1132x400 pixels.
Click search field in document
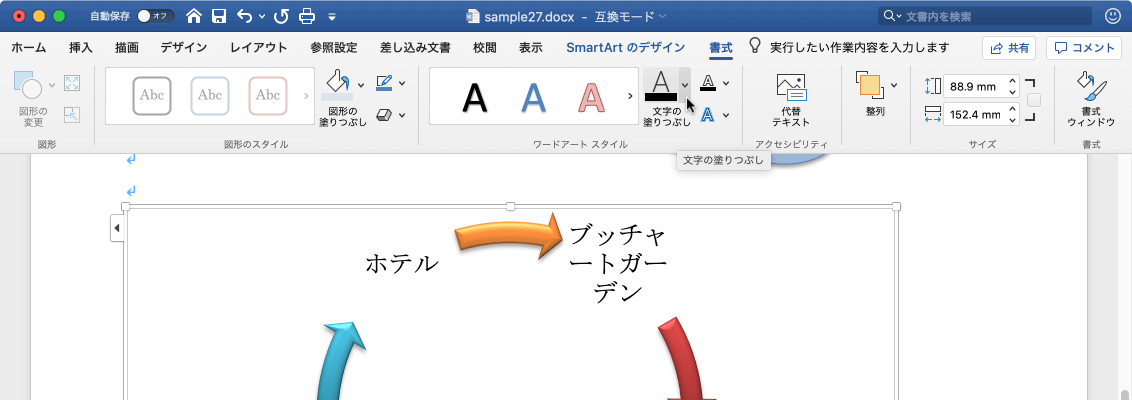pyautogui.click(x=985, y=16)
